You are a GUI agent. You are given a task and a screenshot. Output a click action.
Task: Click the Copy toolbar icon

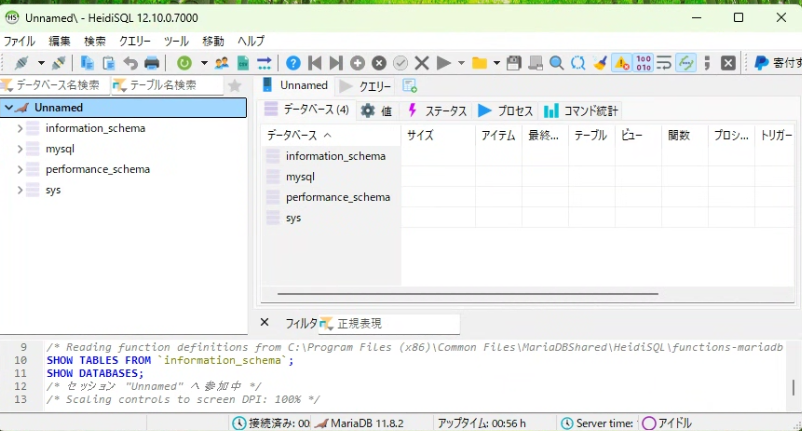[x=87, y=63]
